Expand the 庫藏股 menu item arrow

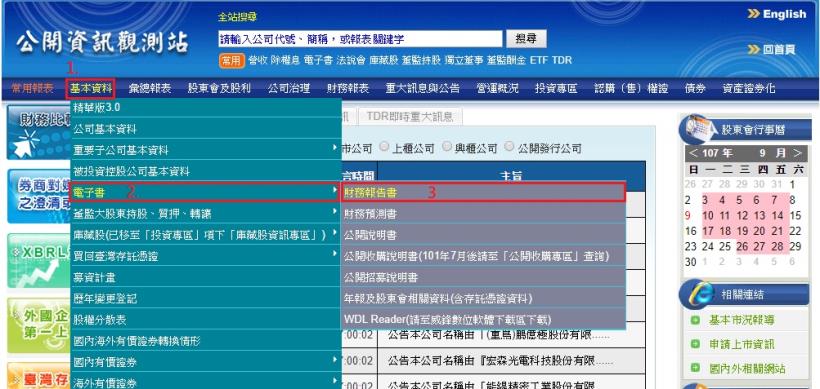pos(335,233)
